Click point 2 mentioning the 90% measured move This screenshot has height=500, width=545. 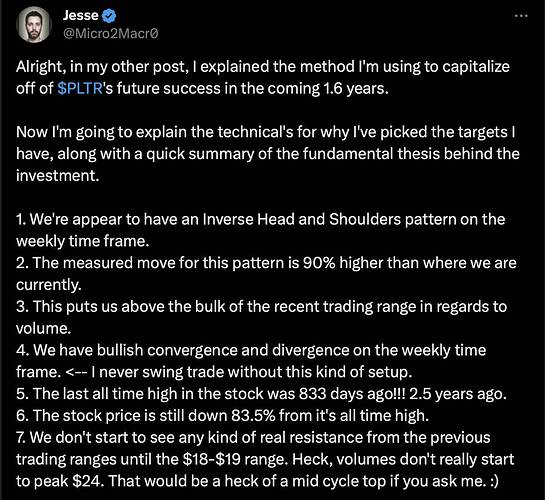coord(266,273)
